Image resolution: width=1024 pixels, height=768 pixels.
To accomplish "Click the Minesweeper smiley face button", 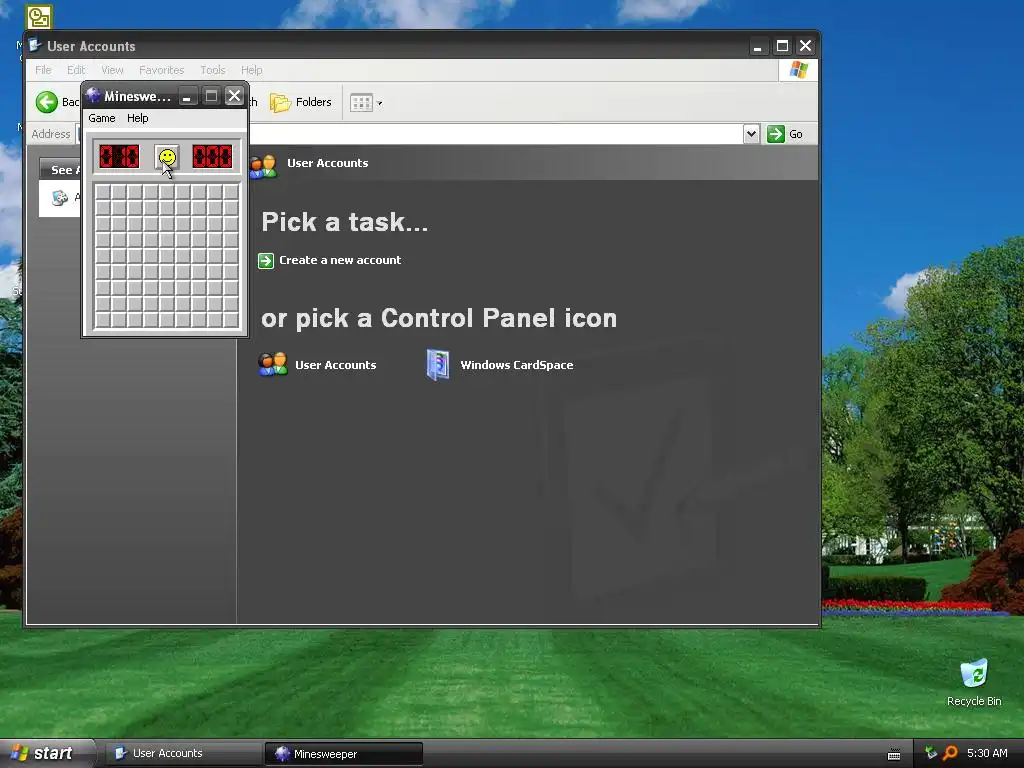I will pyautogui.click(x=167, y=157).
